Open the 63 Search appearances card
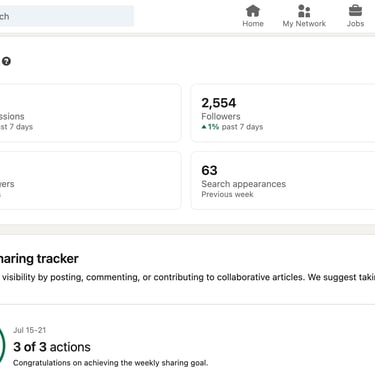This screenshot has width=375, height=385. [x=283, y=180]
